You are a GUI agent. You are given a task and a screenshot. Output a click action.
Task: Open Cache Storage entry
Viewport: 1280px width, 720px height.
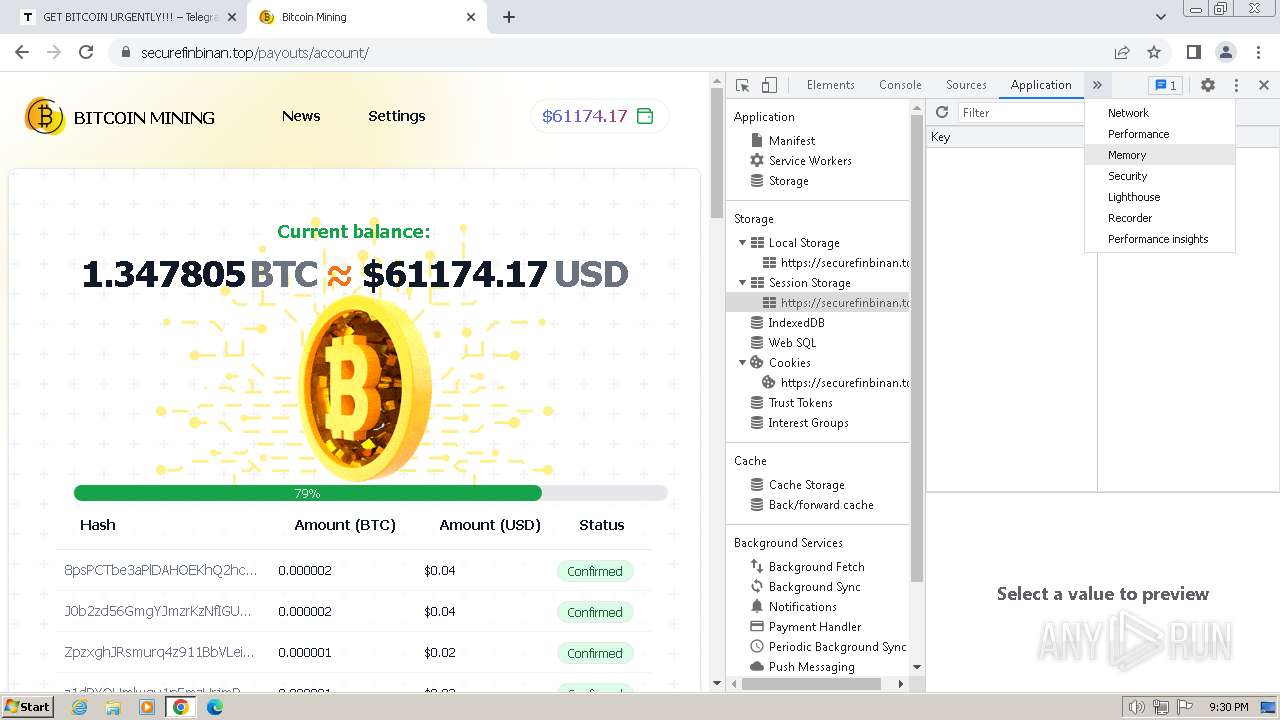tap(806, 485)
